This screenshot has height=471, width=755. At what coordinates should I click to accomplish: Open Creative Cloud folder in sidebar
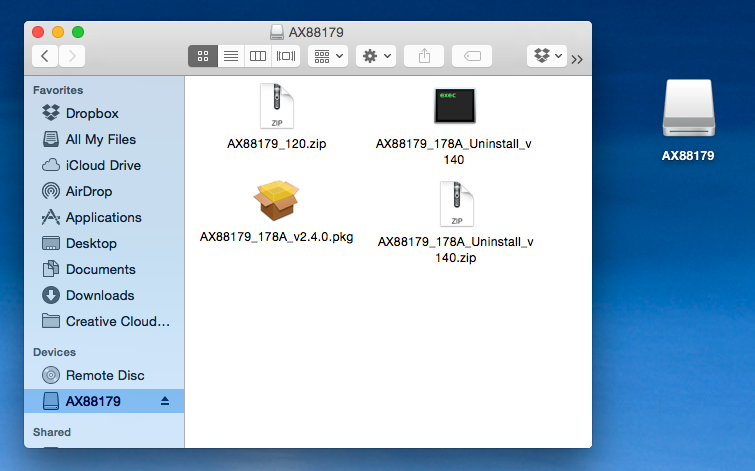click(x=104, y=321)
